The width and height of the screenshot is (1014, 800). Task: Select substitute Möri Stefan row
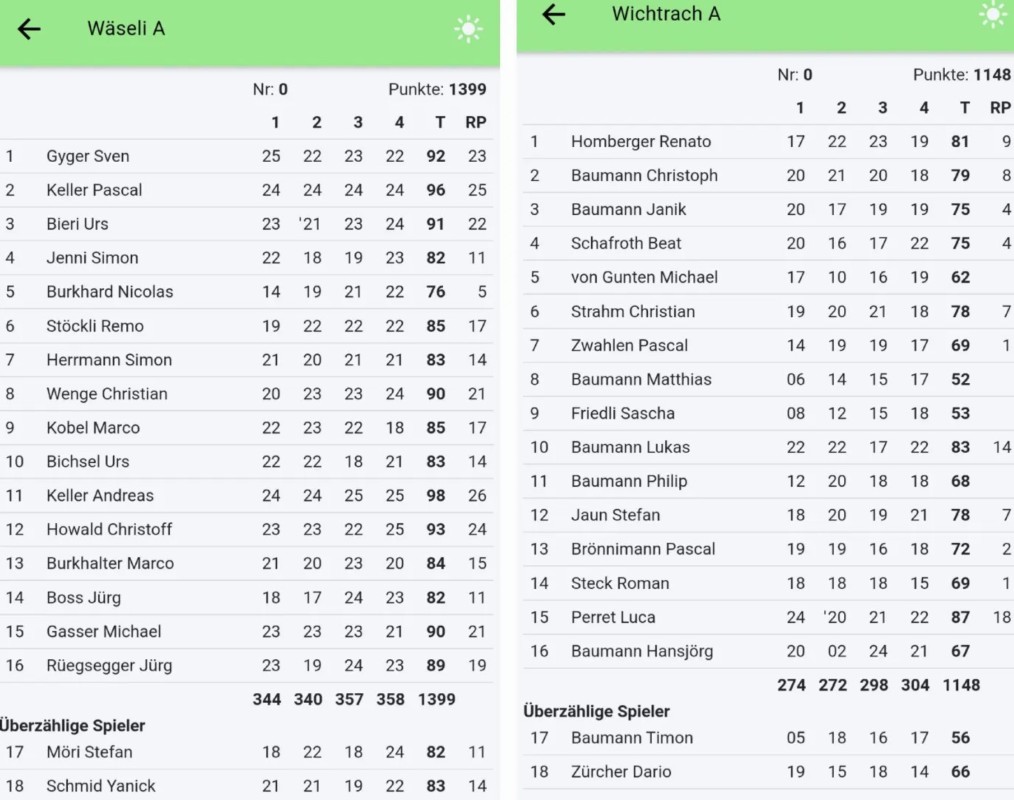[x=89, y=752]
